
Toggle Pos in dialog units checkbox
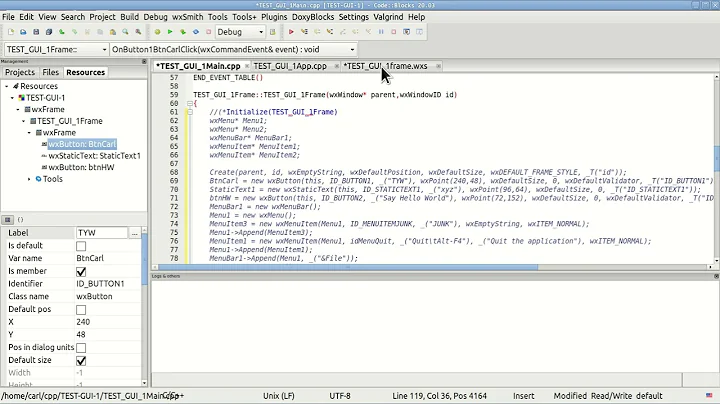[x=81, y=348]
